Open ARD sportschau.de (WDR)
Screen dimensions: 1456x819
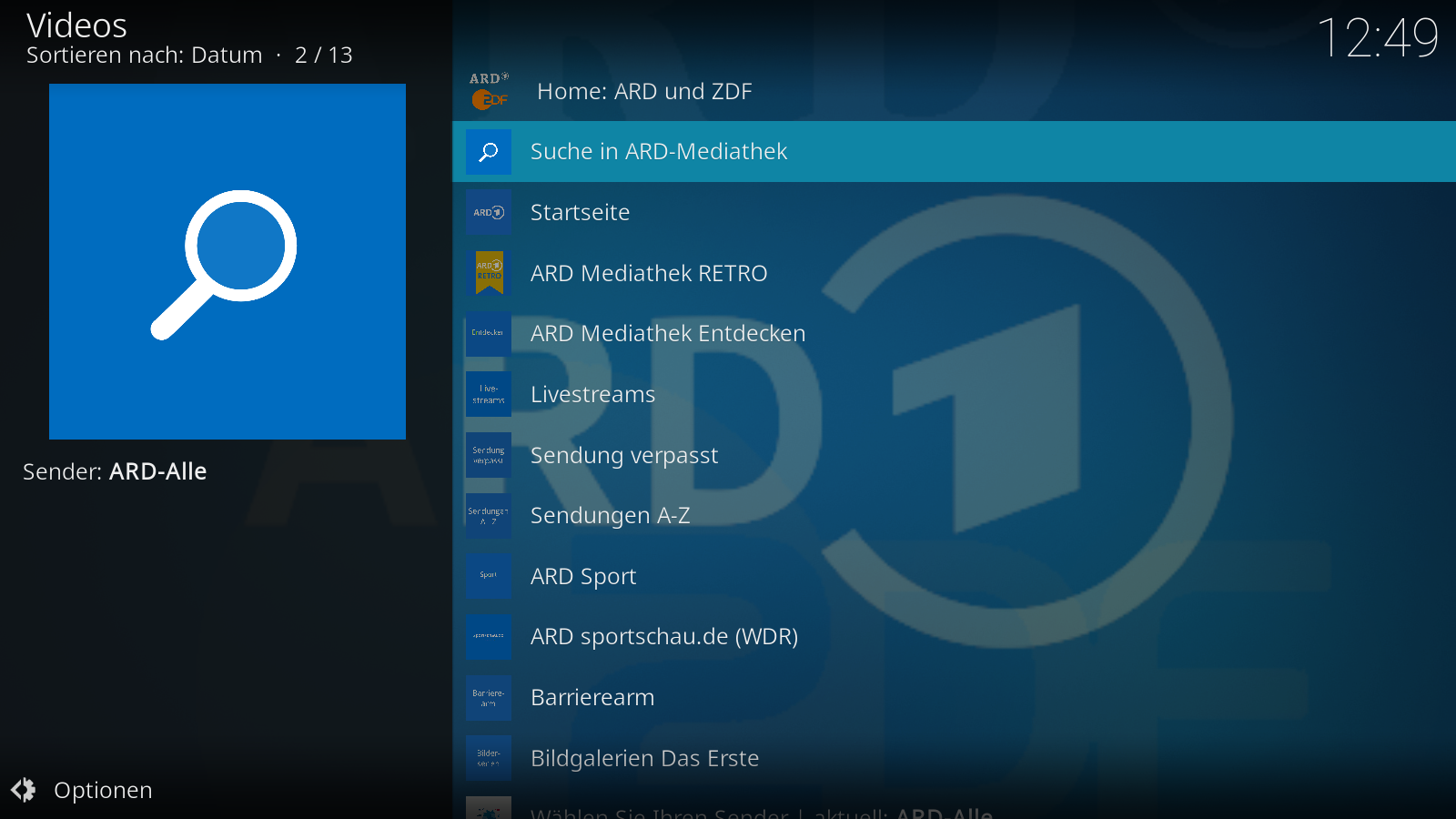954,637
